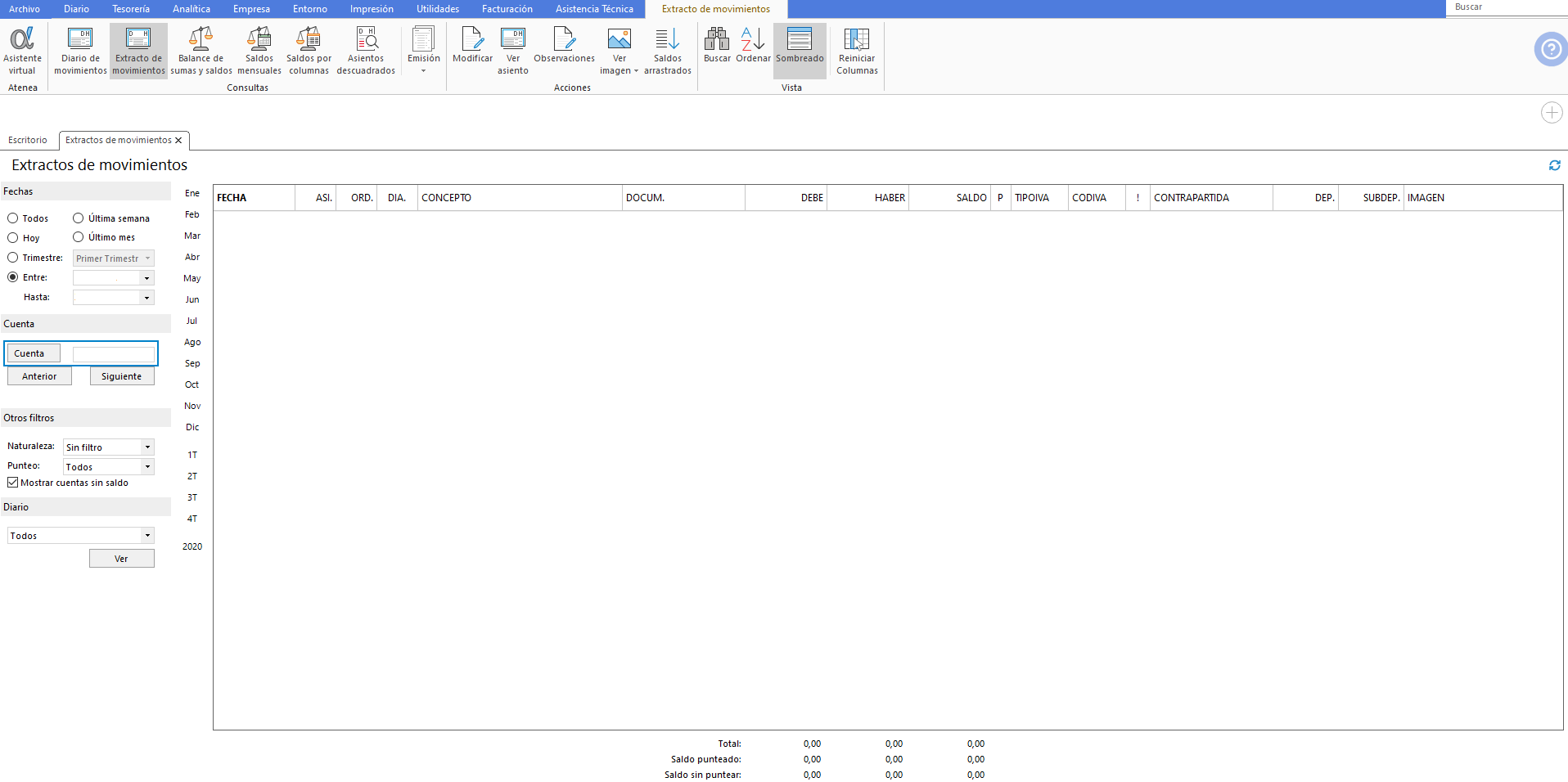
Task: Open the Hasta date picker dropdown
Action: click(147, 298)
